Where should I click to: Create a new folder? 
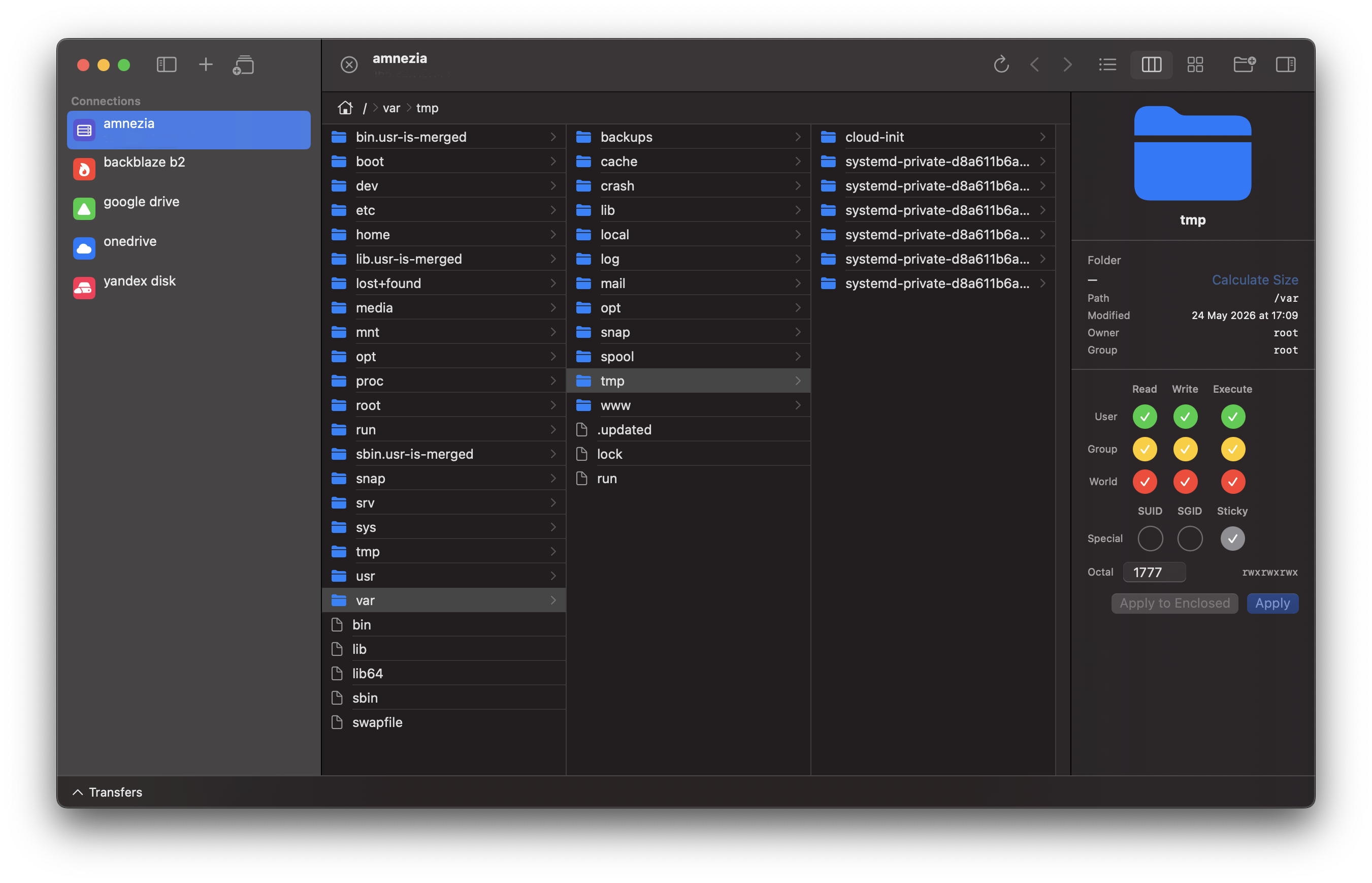click(x=1244, y=64)
